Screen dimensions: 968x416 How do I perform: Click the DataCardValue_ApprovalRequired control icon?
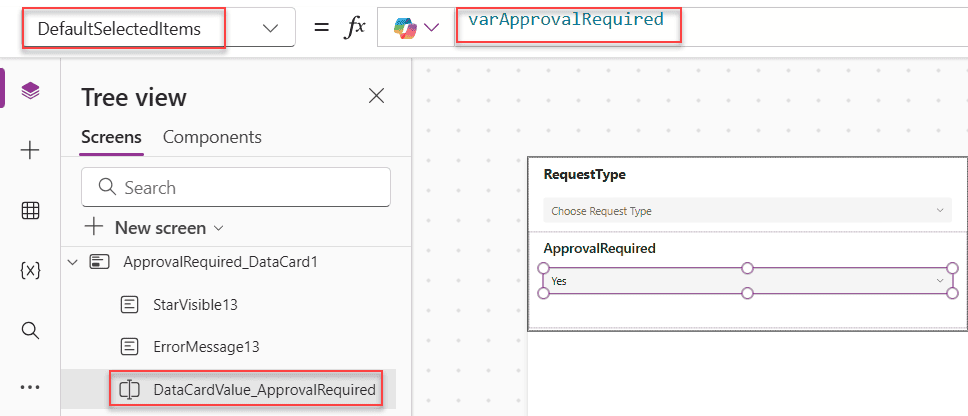click(x=130, y=389)
